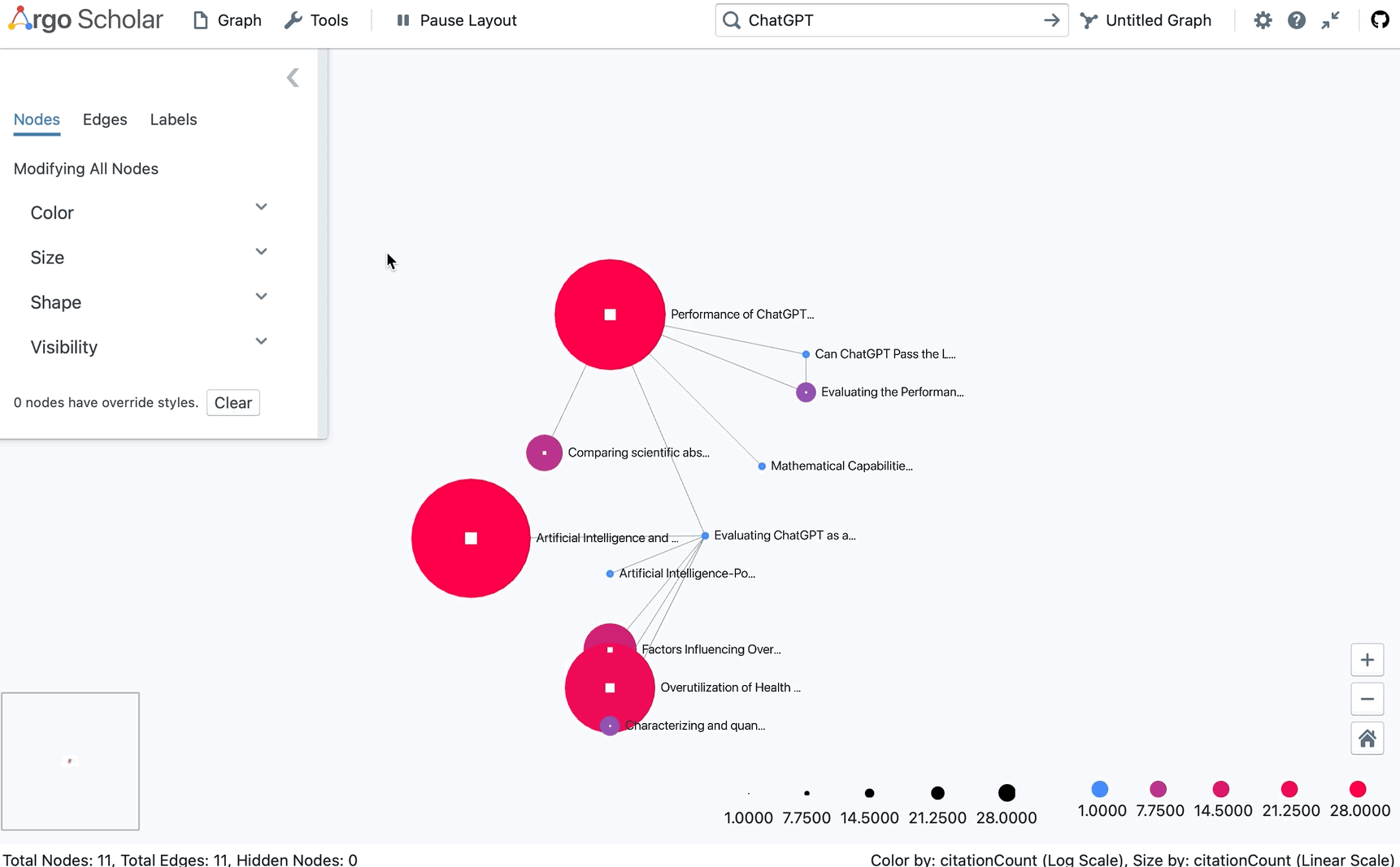Viewport: 1400px width, 867px height.
Task: Switch to the Edges tab
Action: pyautogui.click(x=105, y=119)
